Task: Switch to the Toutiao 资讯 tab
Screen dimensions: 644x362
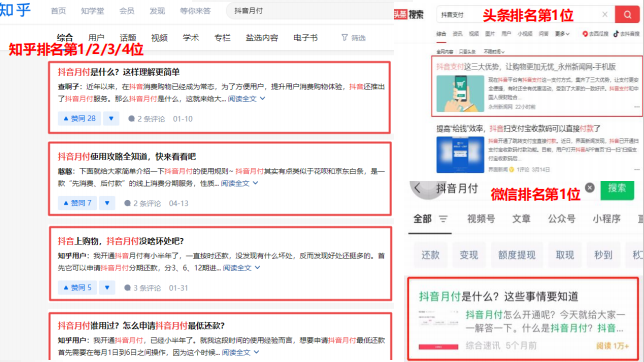Action: click(458, 34)
